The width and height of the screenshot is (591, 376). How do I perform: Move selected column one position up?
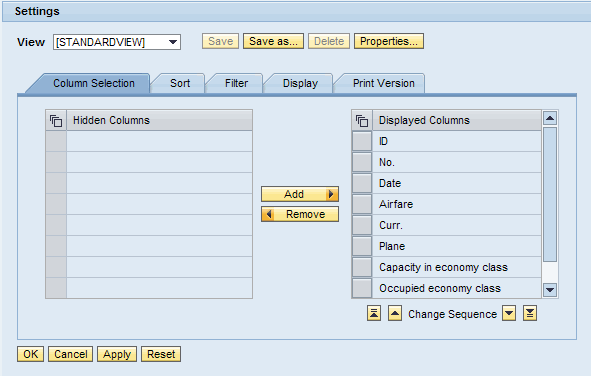(x=395, y=313)
